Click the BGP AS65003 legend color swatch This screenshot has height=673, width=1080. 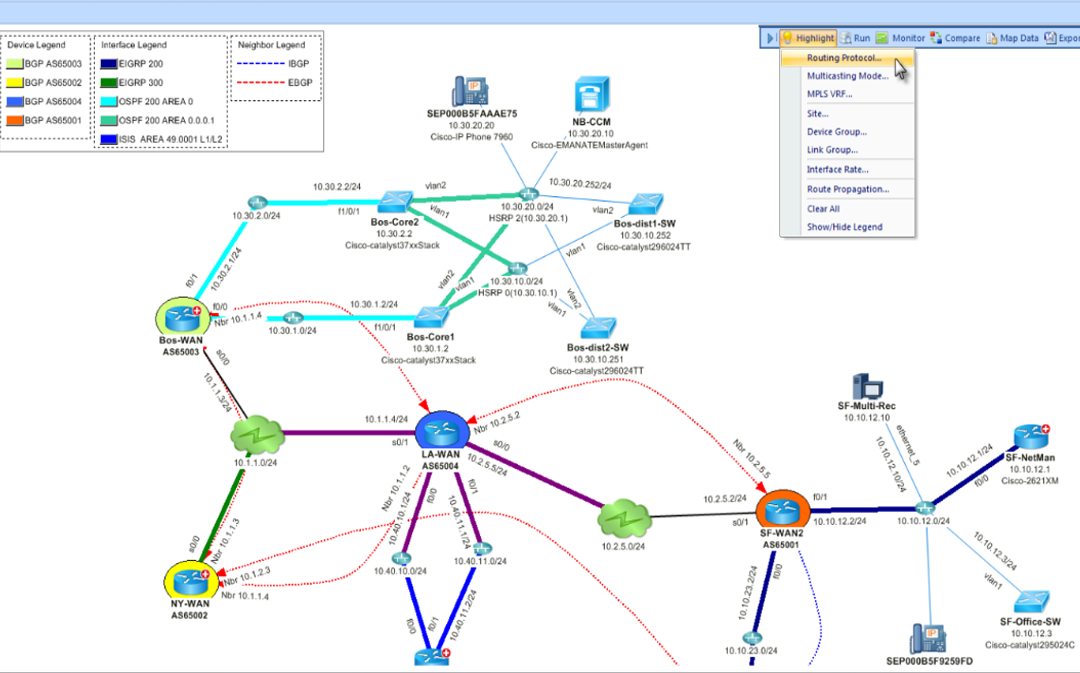pyautogui.click(x=15, y=63)
